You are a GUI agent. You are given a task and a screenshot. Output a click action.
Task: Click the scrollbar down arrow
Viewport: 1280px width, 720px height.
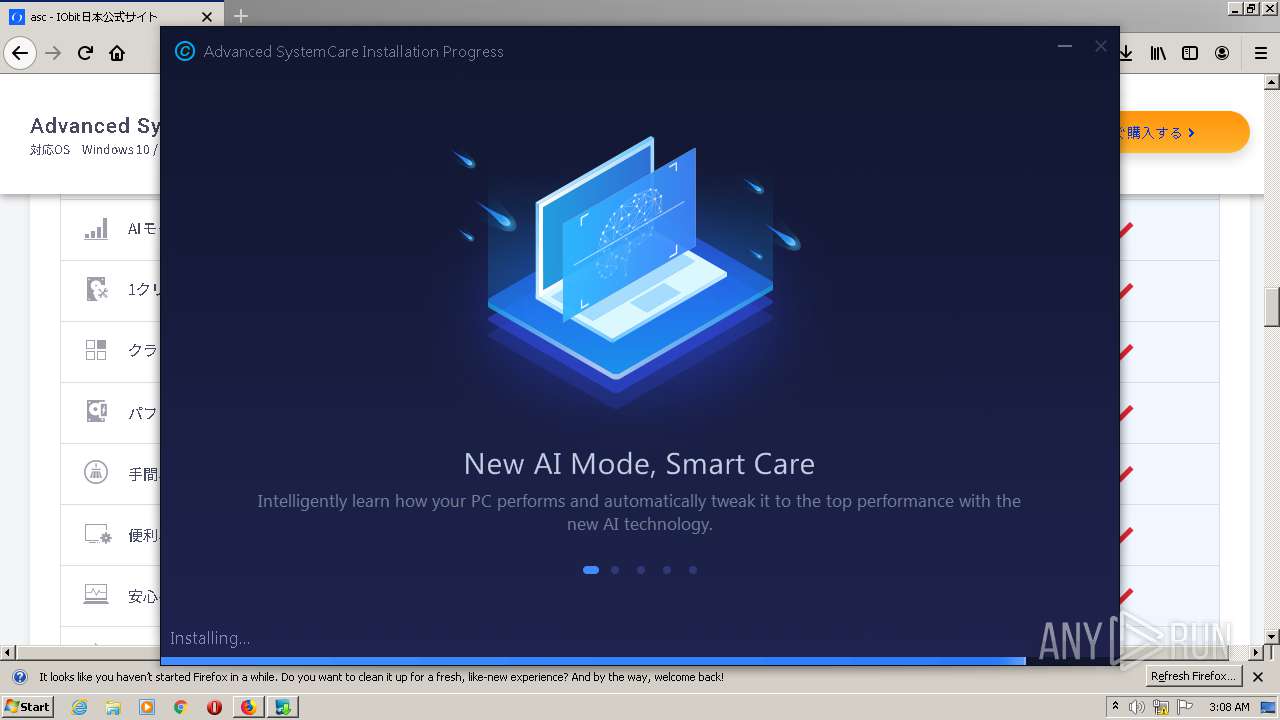[x=1272, y=636]
